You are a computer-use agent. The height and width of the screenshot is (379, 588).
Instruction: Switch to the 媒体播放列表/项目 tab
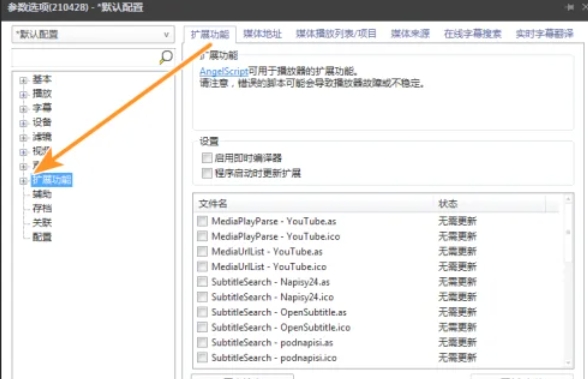click(x=336, y=34)
